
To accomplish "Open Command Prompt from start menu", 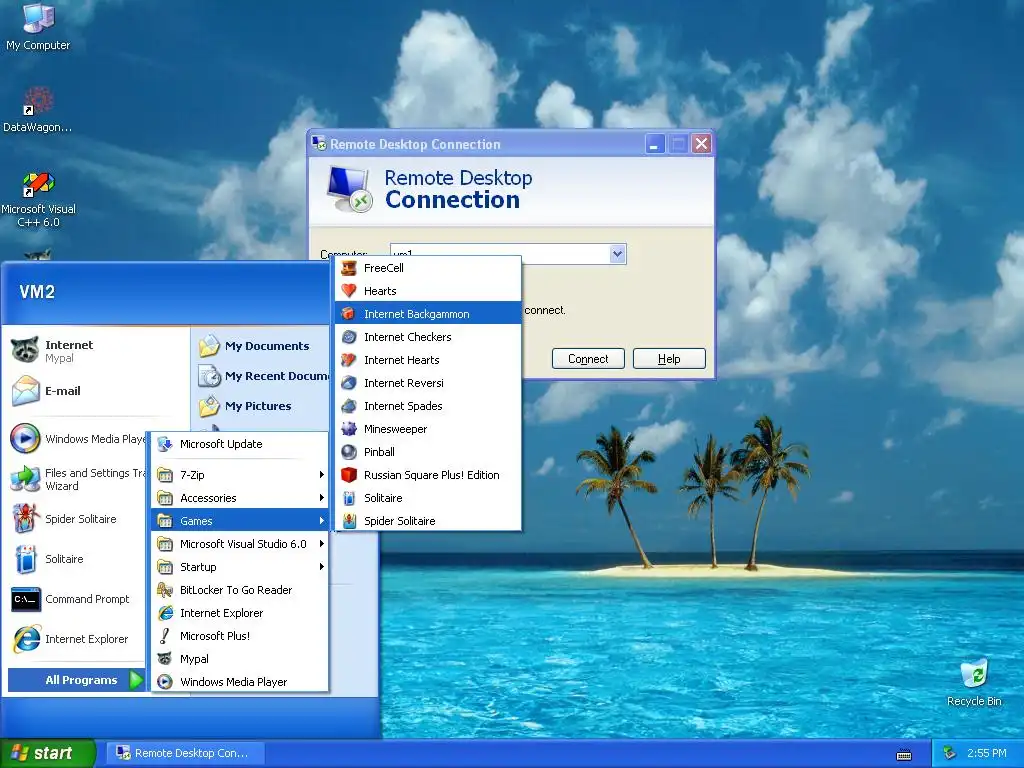I will (x=78, y=599).
